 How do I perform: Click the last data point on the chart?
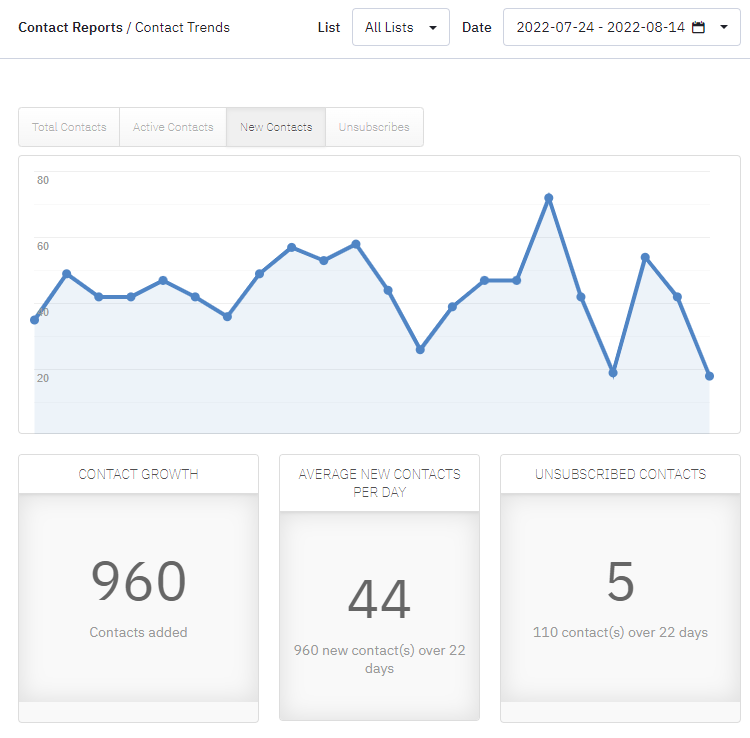coord(709,376)
